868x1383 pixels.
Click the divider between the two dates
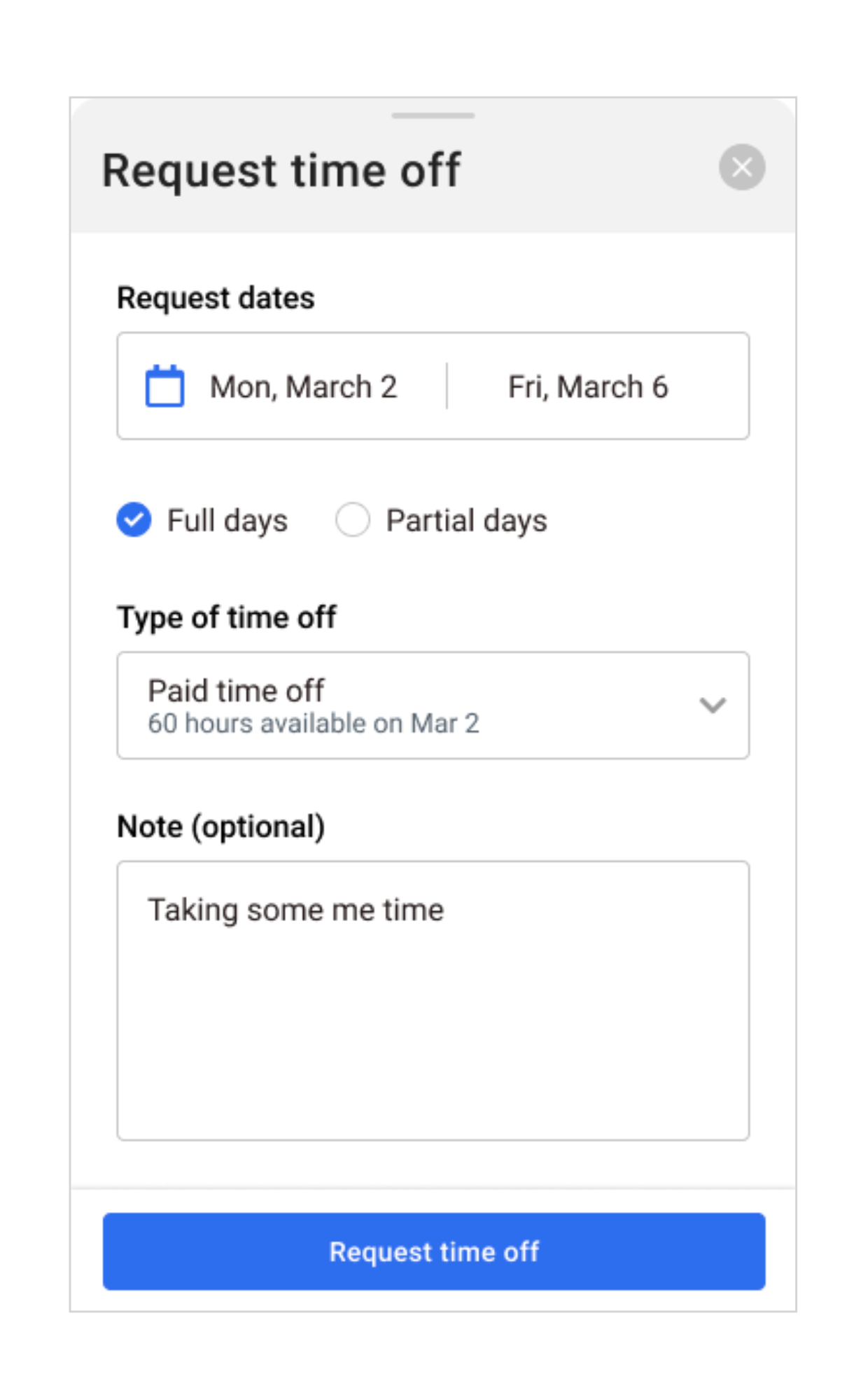pos(447,386)
